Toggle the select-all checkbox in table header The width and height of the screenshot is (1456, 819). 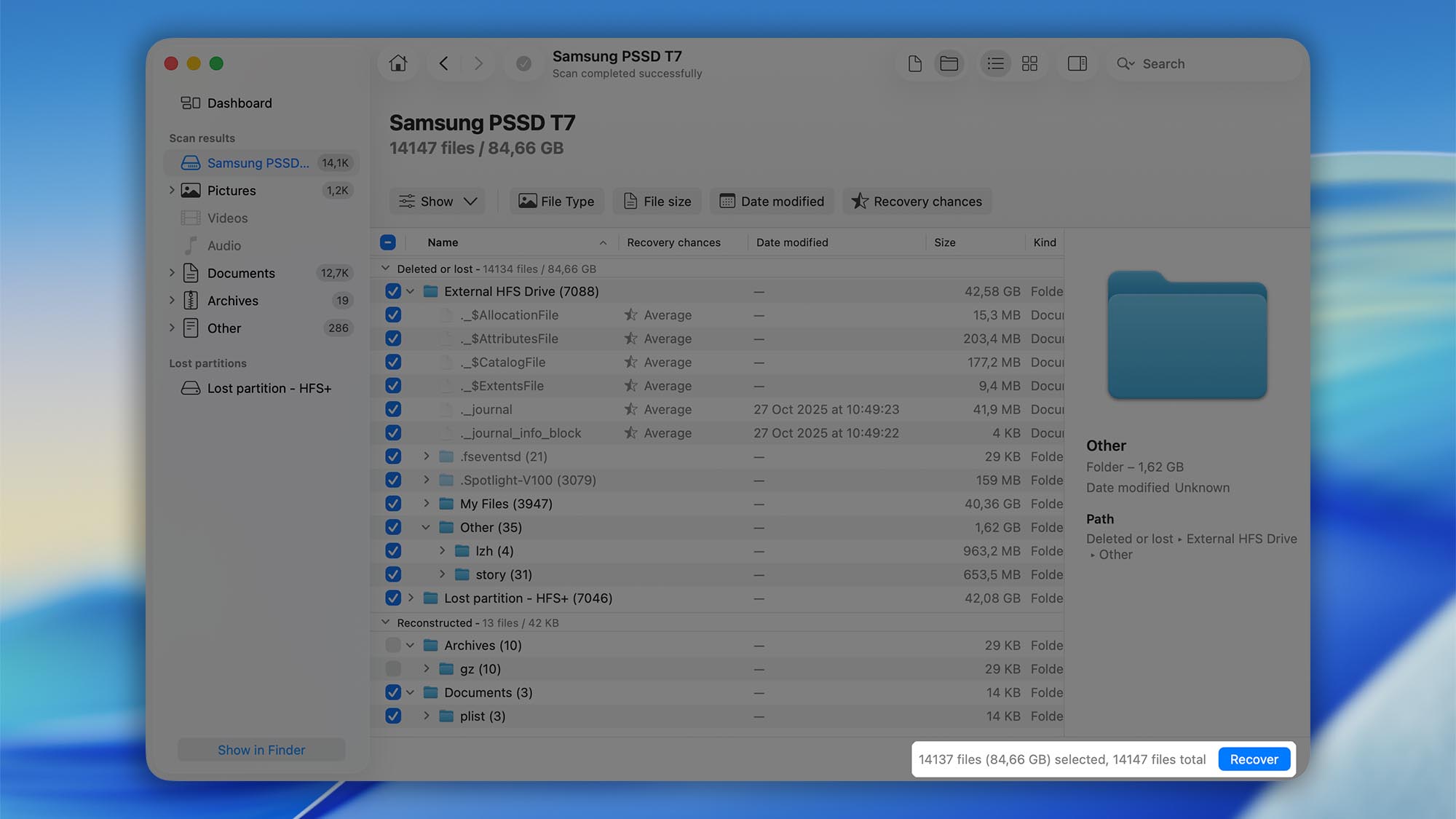tap(388, 242)
